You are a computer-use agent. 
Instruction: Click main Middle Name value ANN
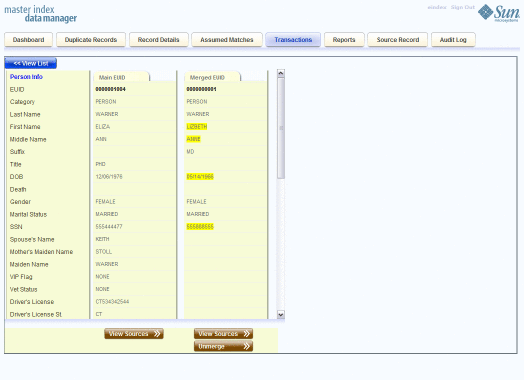[101, 139]
